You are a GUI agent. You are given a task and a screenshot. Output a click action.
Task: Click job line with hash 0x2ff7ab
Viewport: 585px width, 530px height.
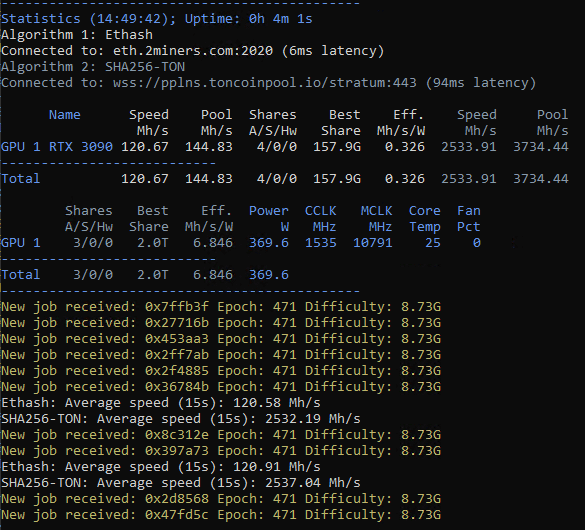coord(221,355)
